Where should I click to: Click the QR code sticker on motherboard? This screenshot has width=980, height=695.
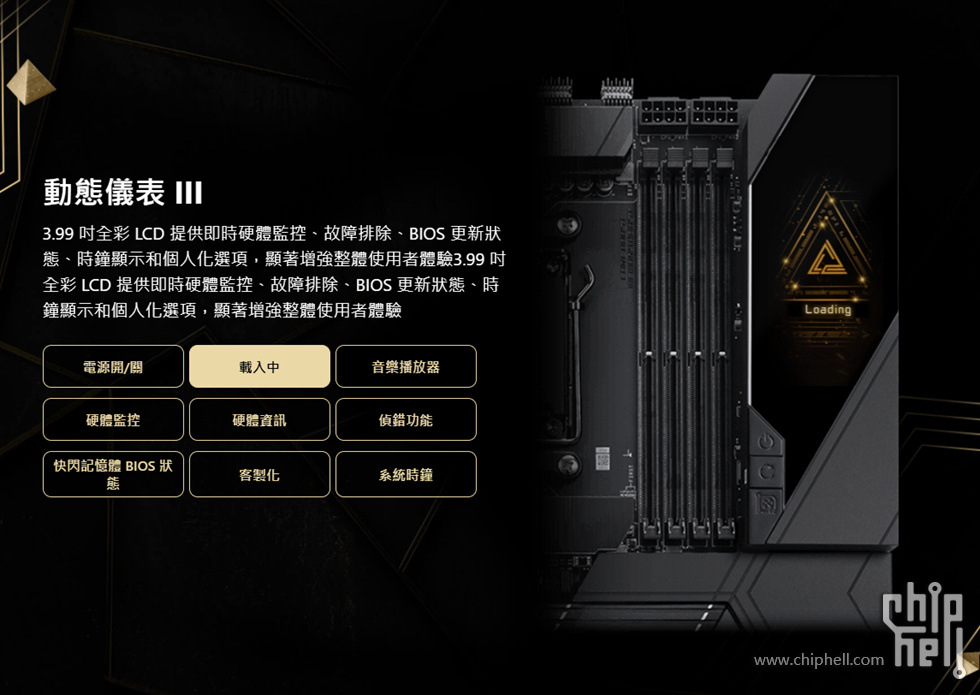pyautogui.click(x=602, y=458)
